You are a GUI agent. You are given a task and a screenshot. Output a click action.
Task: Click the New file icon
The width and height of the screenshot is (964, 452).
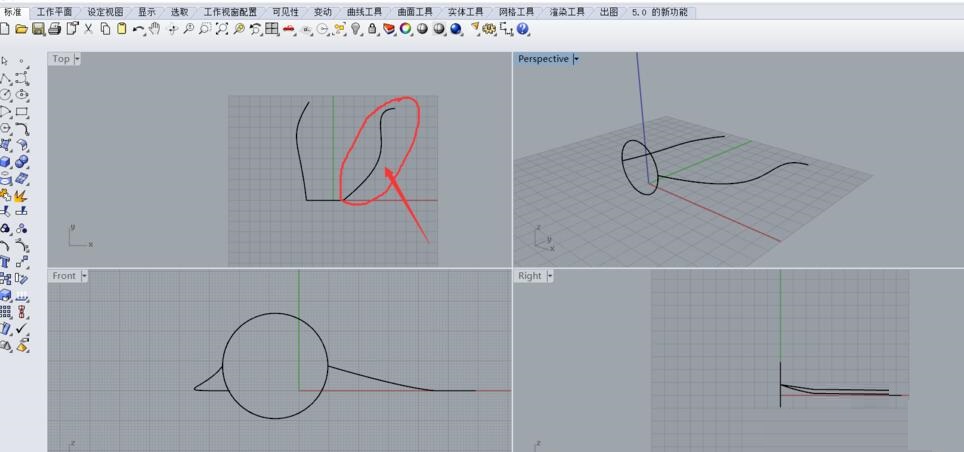tap(6, 29)
